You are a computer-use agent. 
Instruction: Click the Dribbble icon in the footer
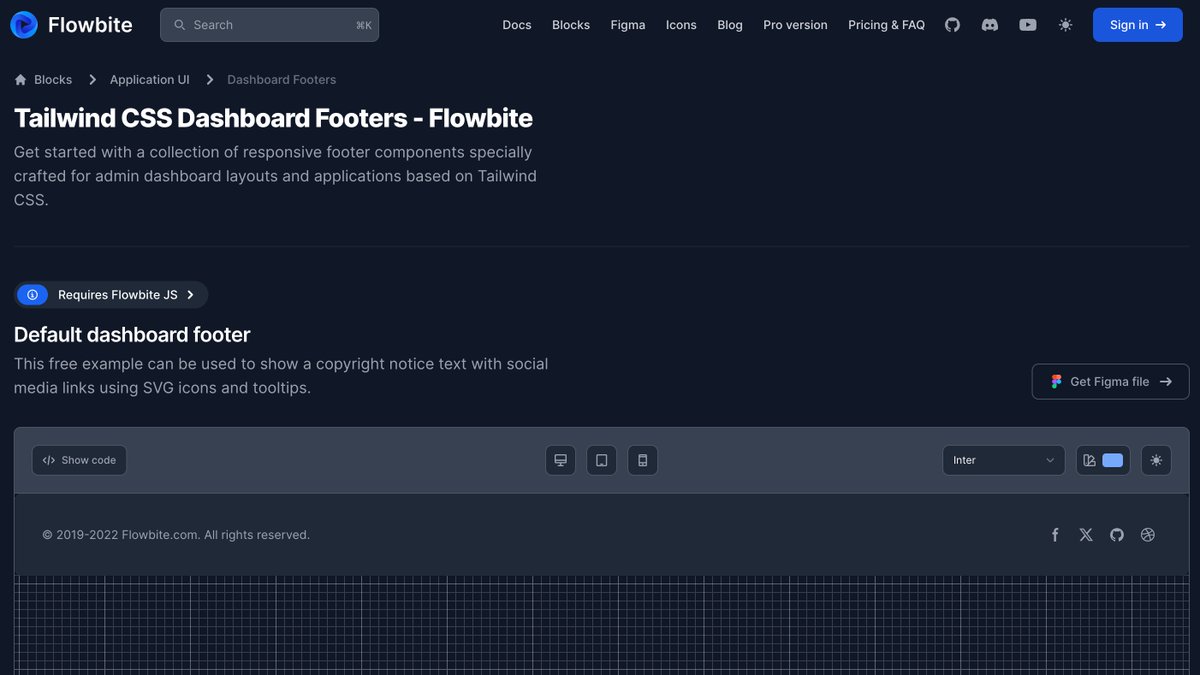pyautogui.click(x=1148, y=534)
